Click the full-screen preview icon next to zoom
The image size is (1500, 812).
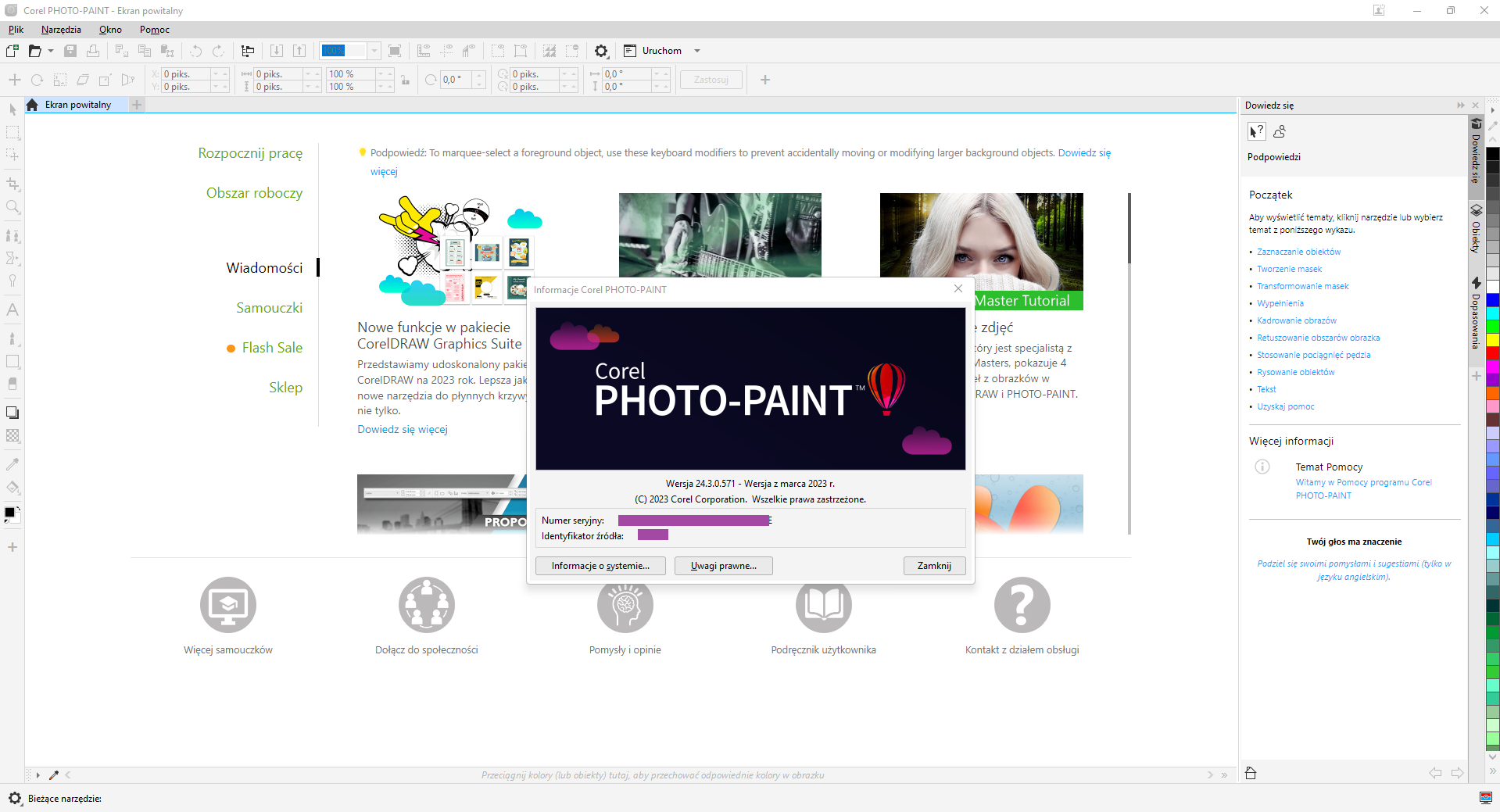click(x=395, y=51)
